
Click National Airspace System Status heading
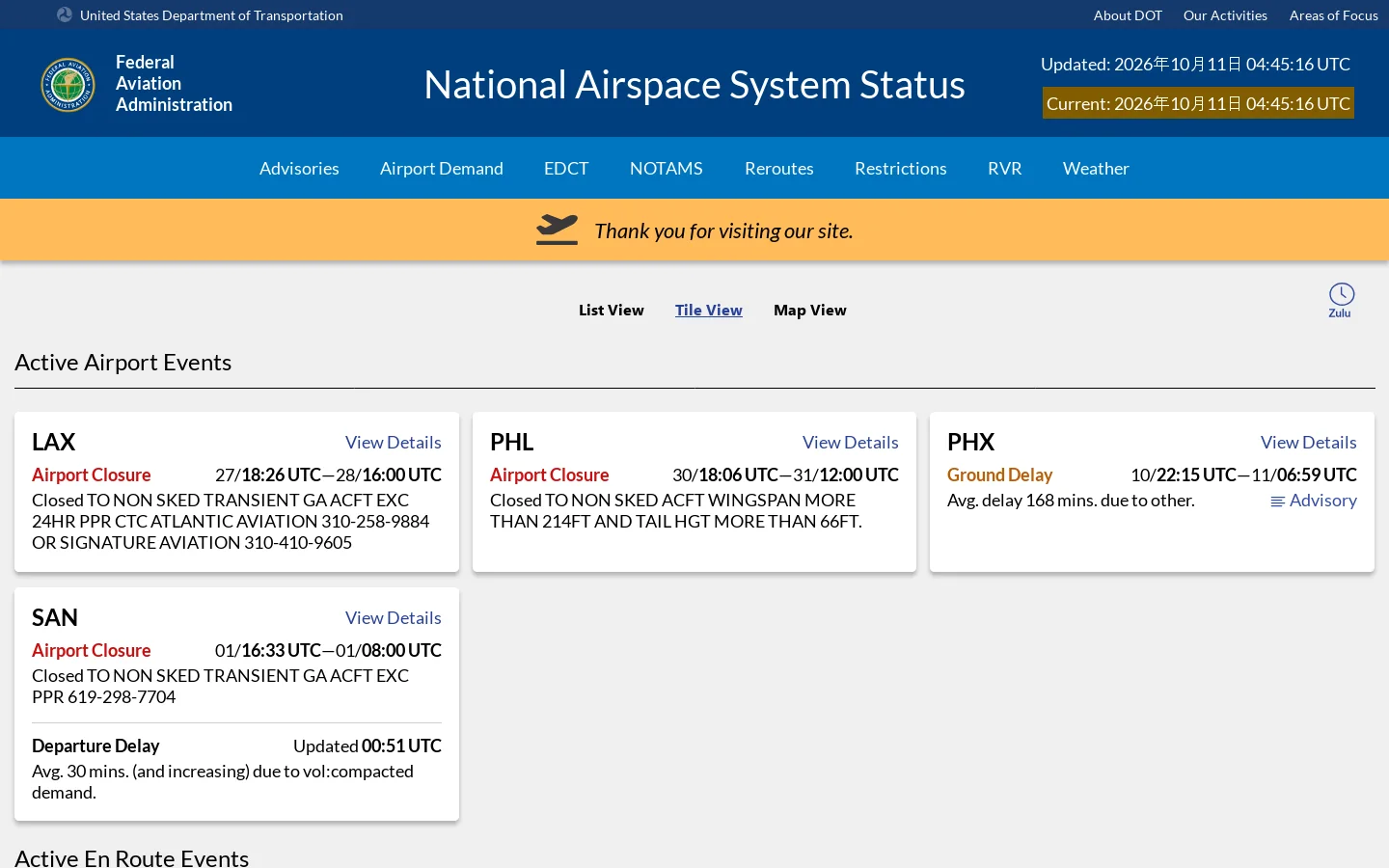pyautogui.click(x=694, y=85)
